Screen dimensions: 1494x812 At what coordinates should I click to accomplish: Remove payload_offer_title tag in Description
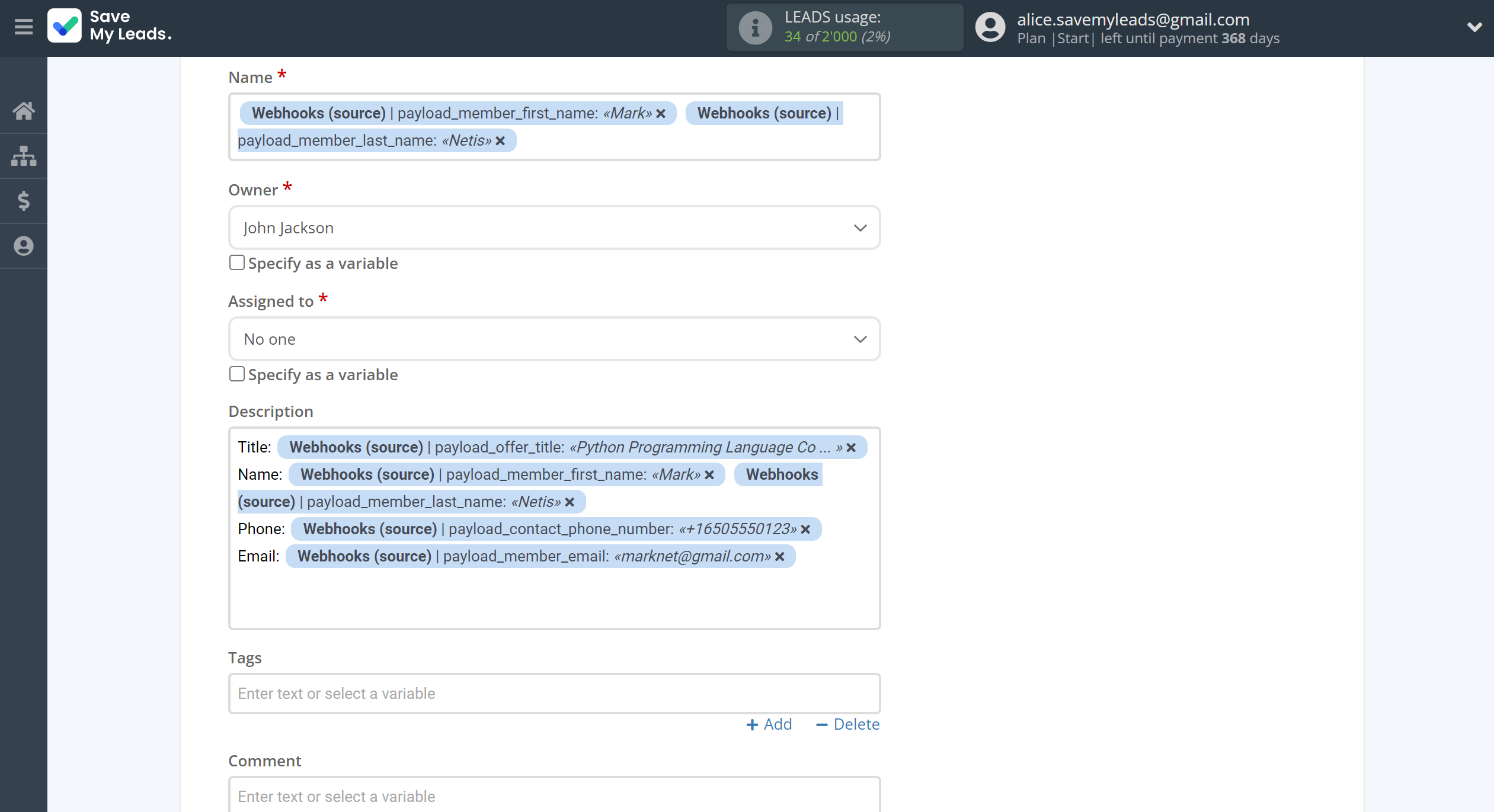point(851,448)
